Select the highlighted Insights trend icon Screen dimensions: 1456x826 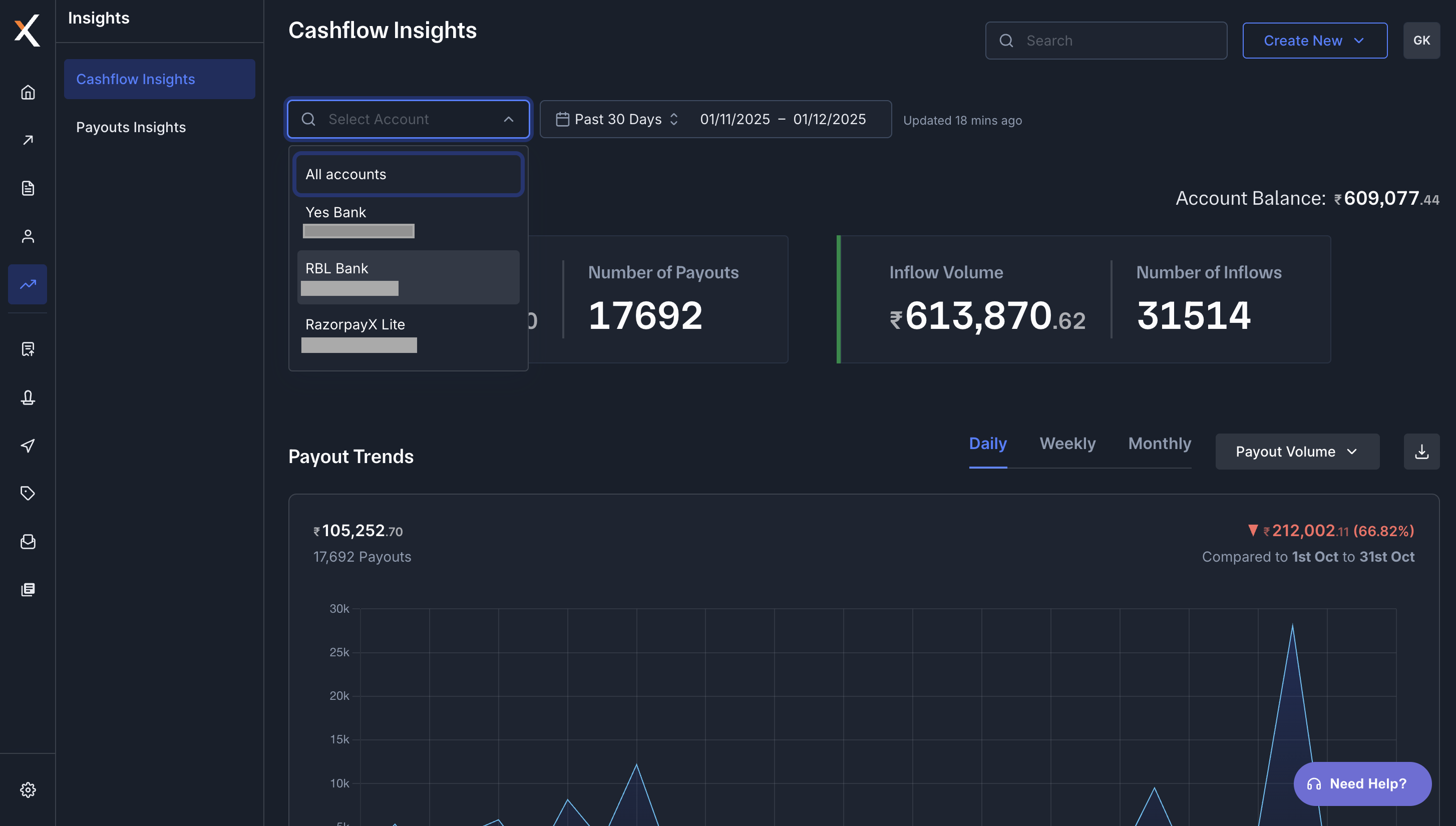pyautogui.click(x=27, y=284)
